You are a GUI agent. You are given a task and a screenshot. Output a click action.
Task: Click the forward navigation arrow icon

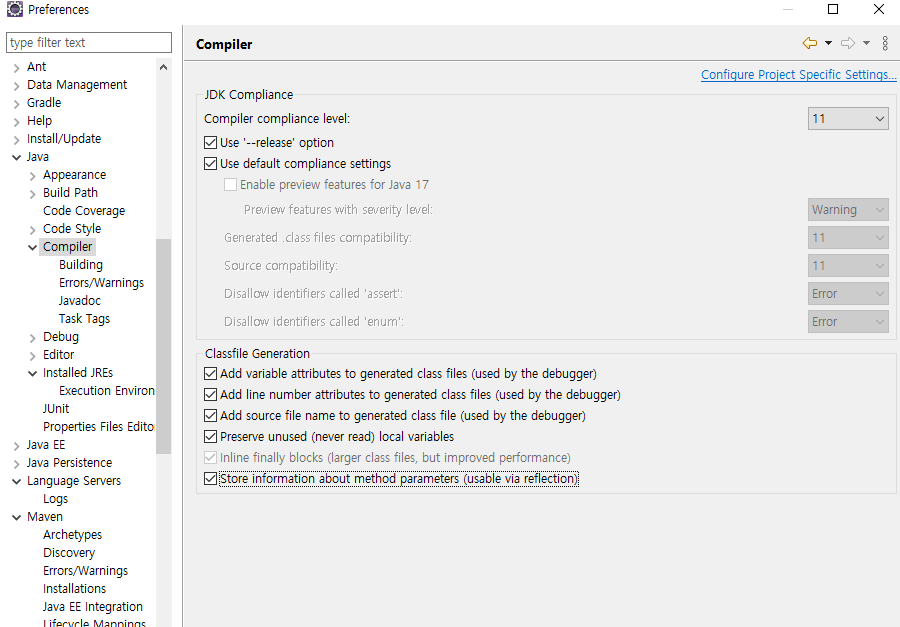pyautogui.click(x=848, y=43)
